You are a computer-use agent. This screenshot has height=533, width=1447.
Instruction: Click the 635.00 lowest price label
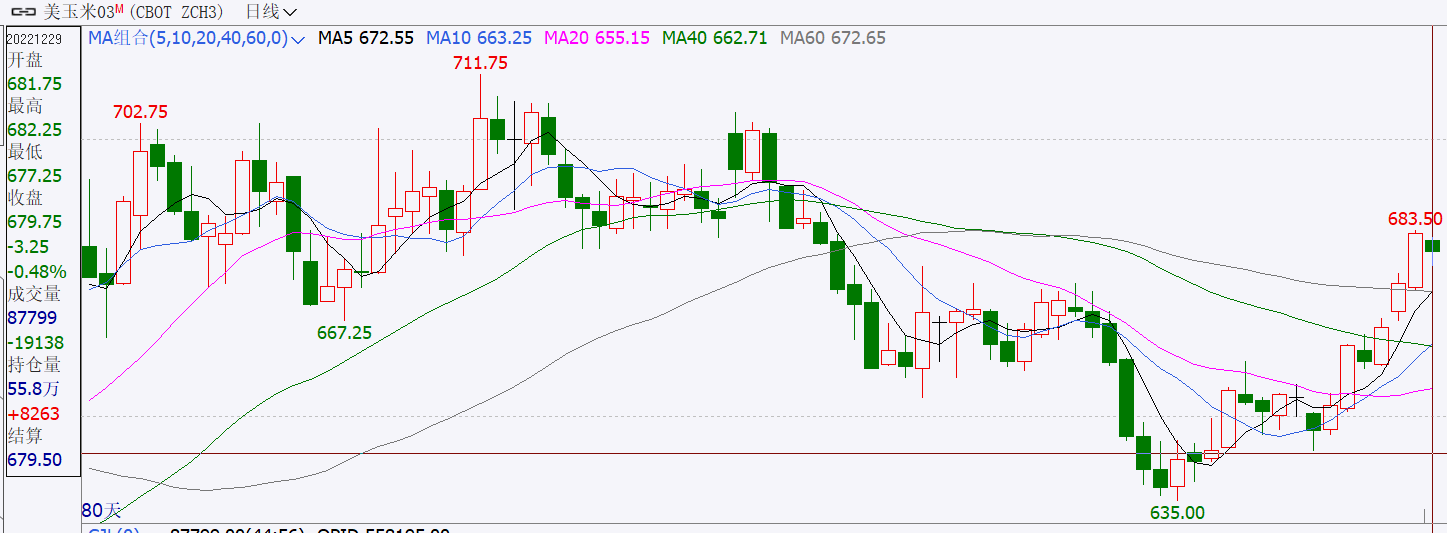(1177, 513)
